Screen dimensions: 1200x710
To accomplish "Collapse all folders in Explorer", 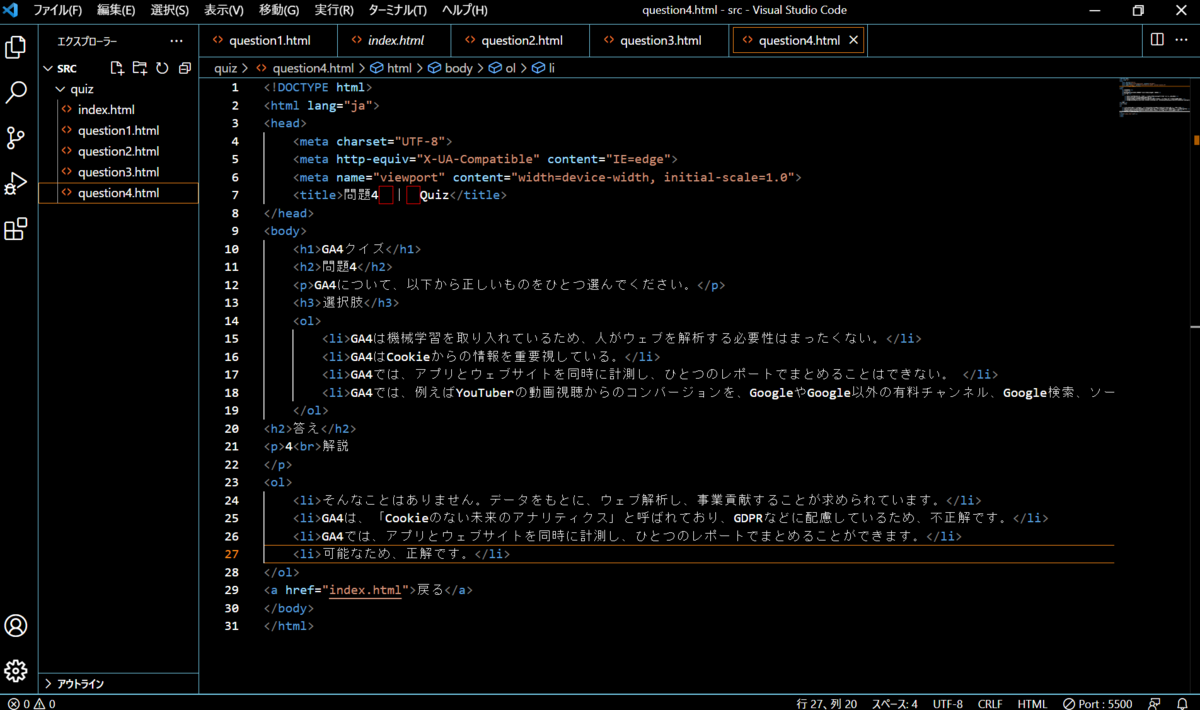I will pyautogui.click(x=184, y=68).
